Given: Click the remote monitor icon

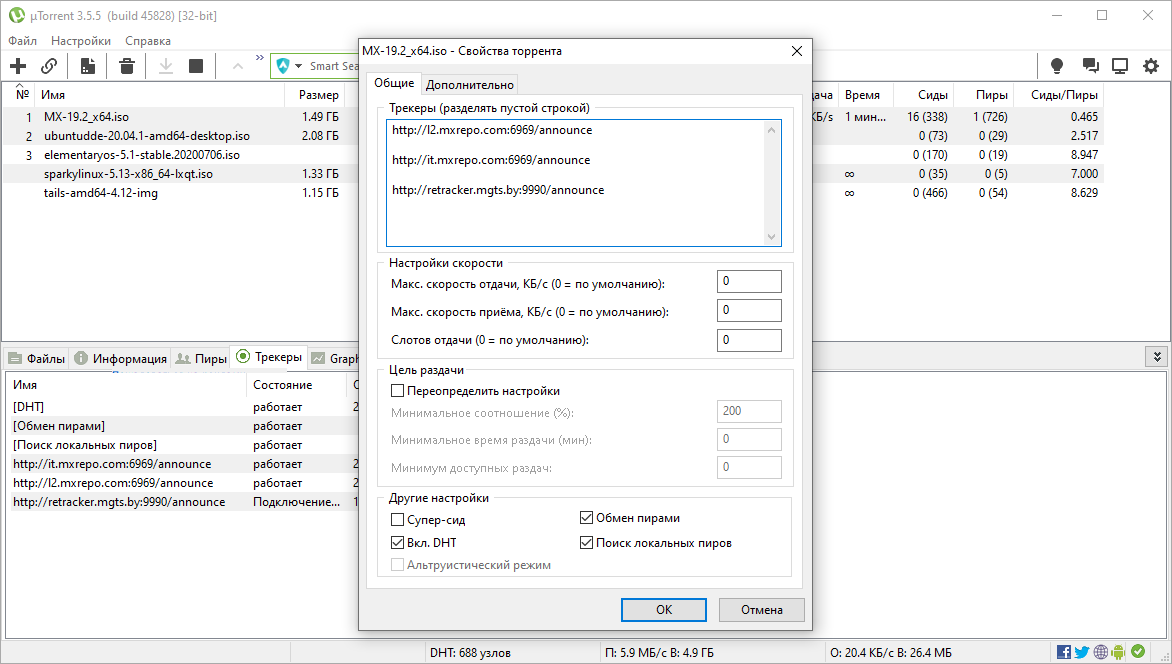Looking at the screenshot, I should (1120, 66).
